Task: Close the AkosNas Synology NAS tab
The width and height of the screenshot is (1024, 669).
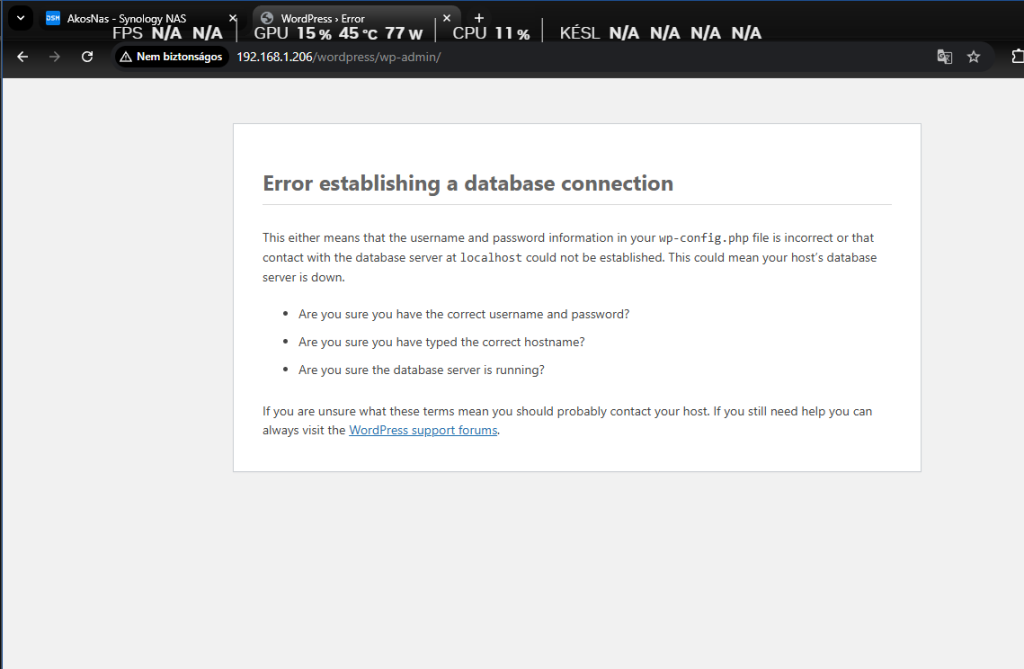Action: [233, 18]
